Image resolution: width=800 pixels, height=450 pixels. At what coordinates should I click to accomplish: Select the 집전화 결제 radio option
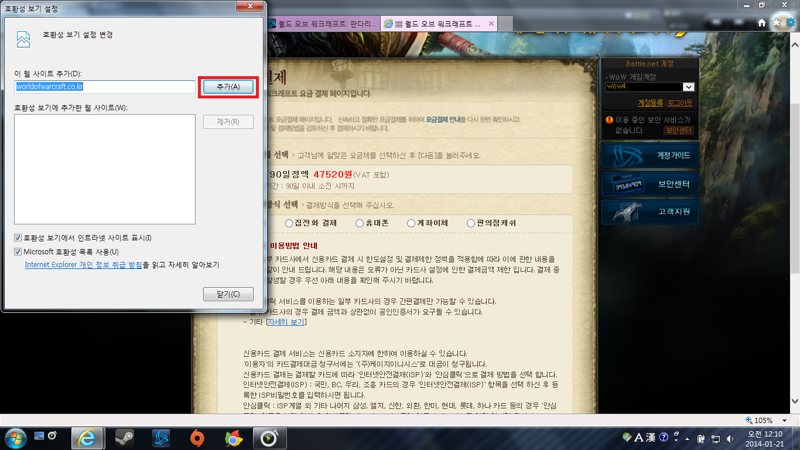click(289, 223)
